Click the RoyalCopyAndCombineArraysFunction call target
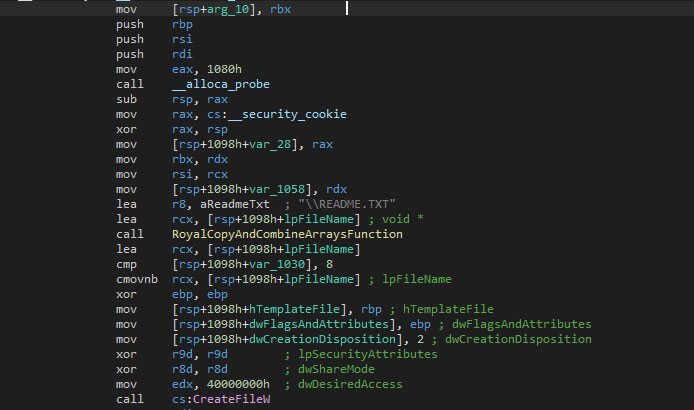Image resolution: width=694 pixels, height=410 pixels. point(287,234)
